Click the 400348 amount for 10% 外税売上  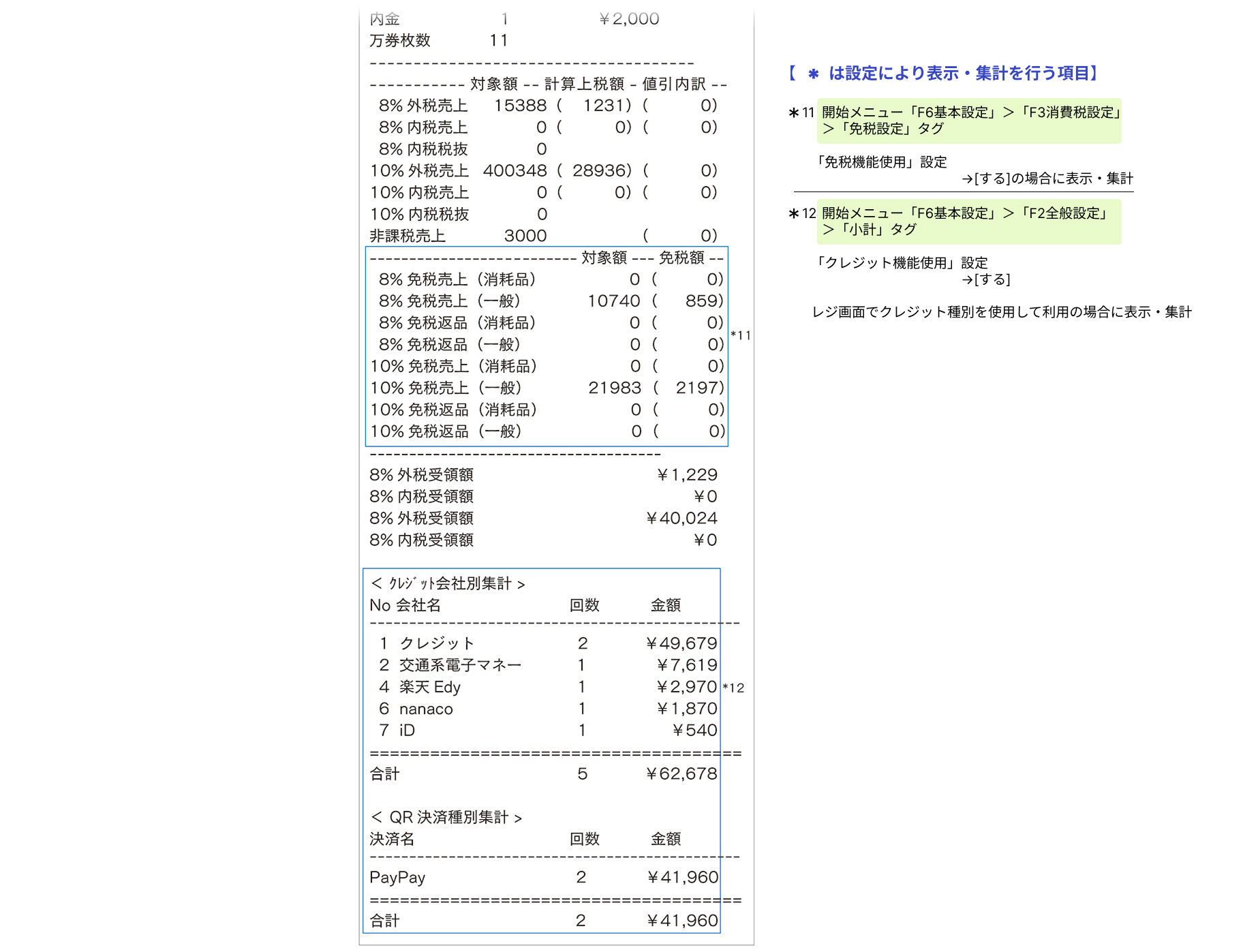(515, 171)
